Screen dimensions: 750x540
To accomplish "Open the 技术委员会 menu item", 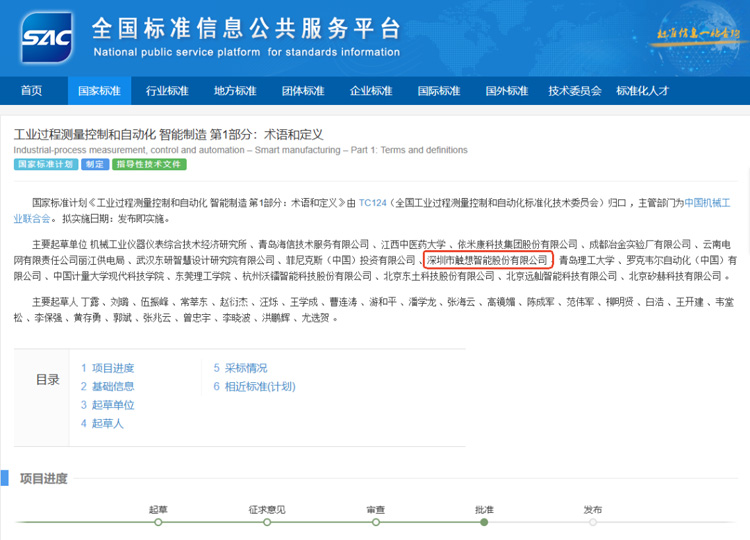I will (575, 91).
